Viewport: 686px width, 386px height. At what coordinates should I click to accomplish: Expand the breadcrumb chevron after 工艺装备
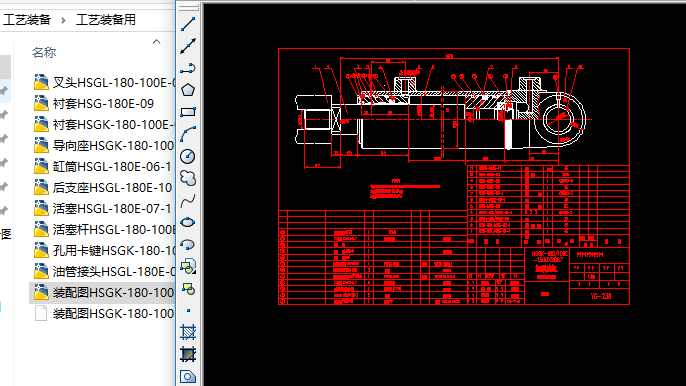pos(63,20)
